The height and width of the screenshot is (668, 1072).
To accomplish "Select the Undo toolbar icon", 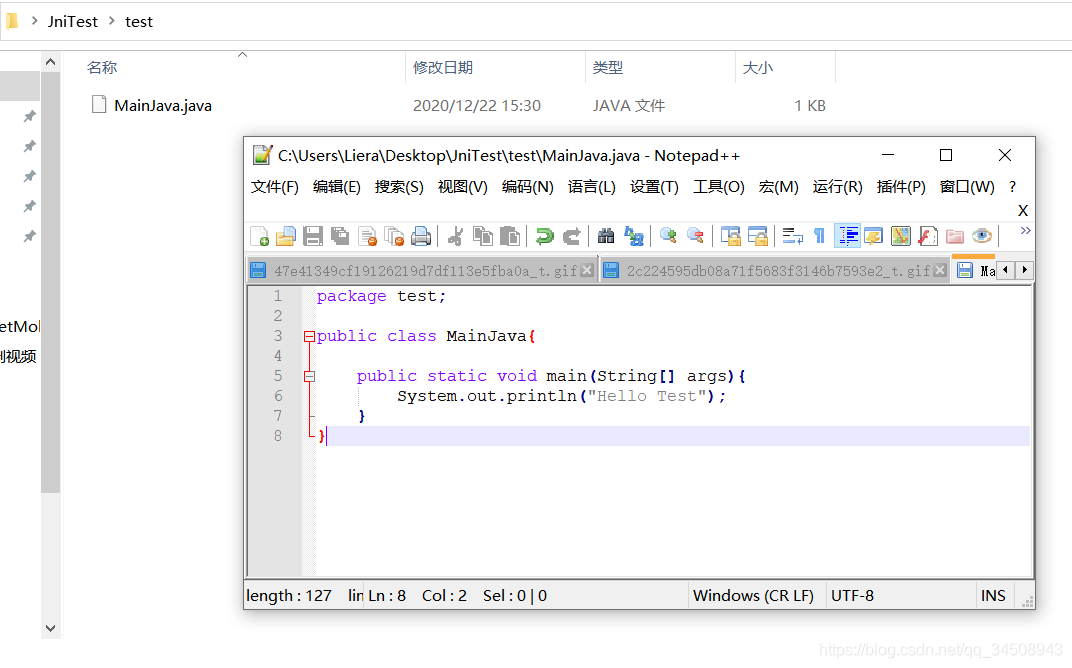I will pyautogui.click(x=543, y=235).
